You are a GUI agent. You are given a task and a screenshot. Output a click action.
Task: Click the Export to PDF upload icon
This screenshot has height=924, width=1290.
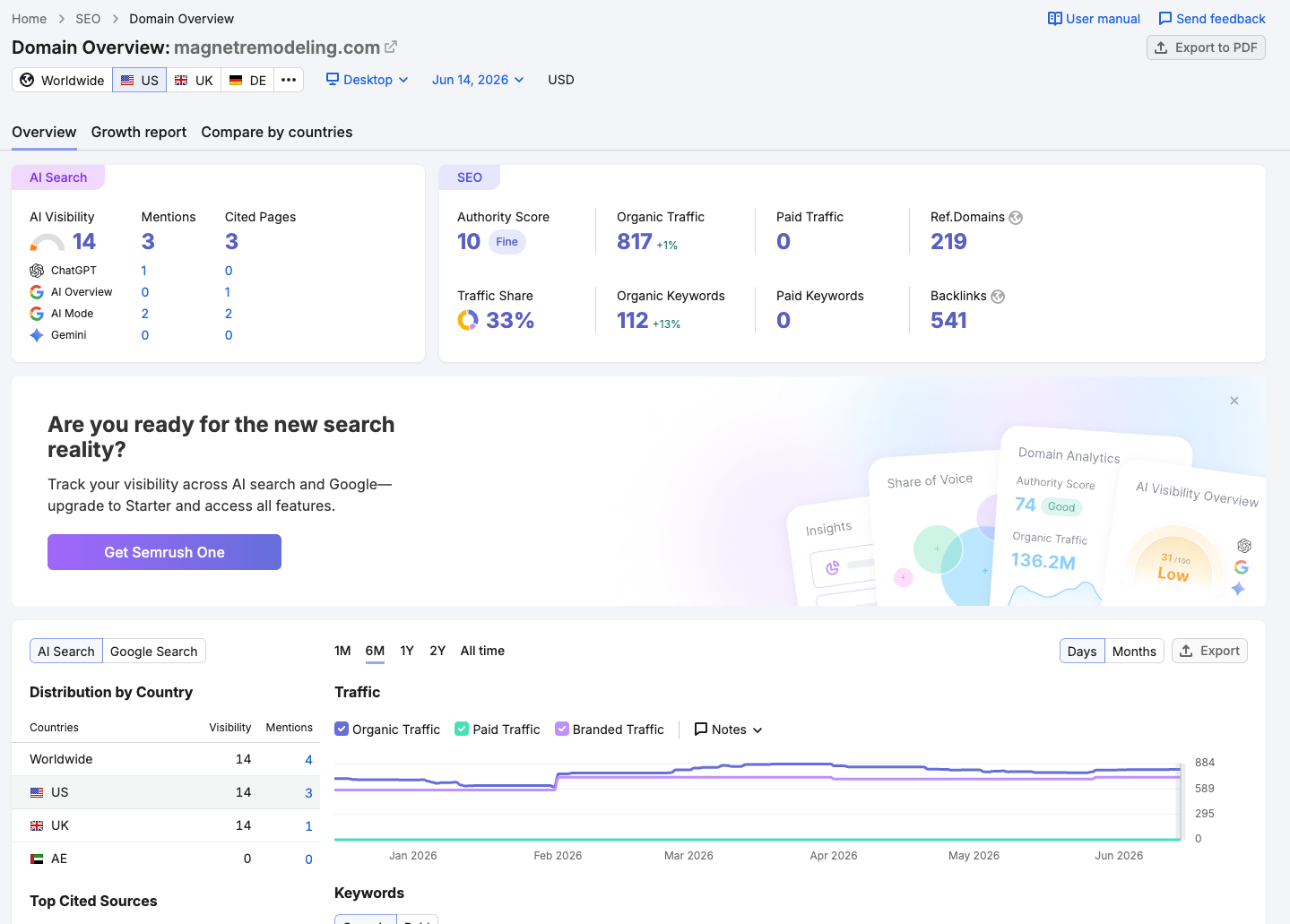click(1161, 47)
